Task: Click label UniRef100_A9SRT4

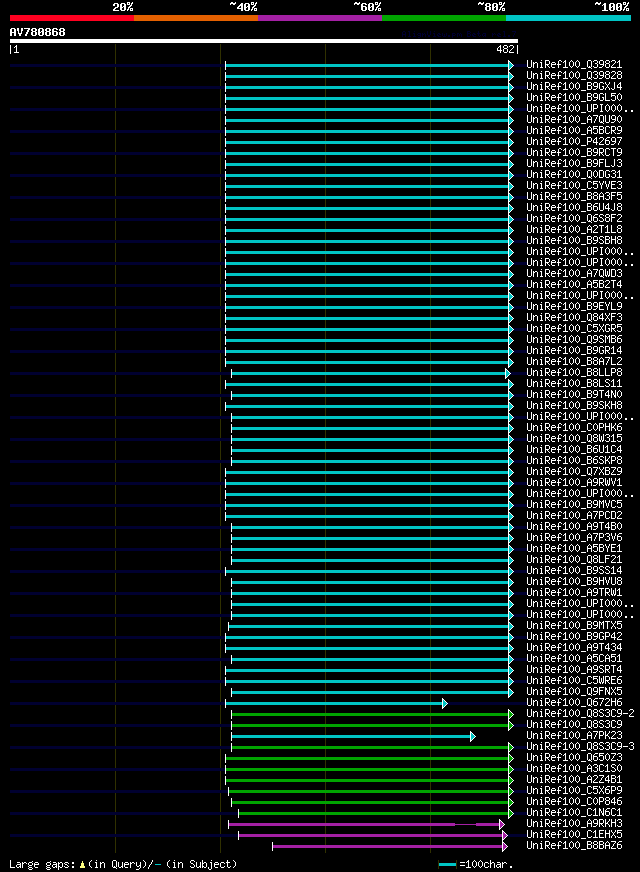Action: 574,670
